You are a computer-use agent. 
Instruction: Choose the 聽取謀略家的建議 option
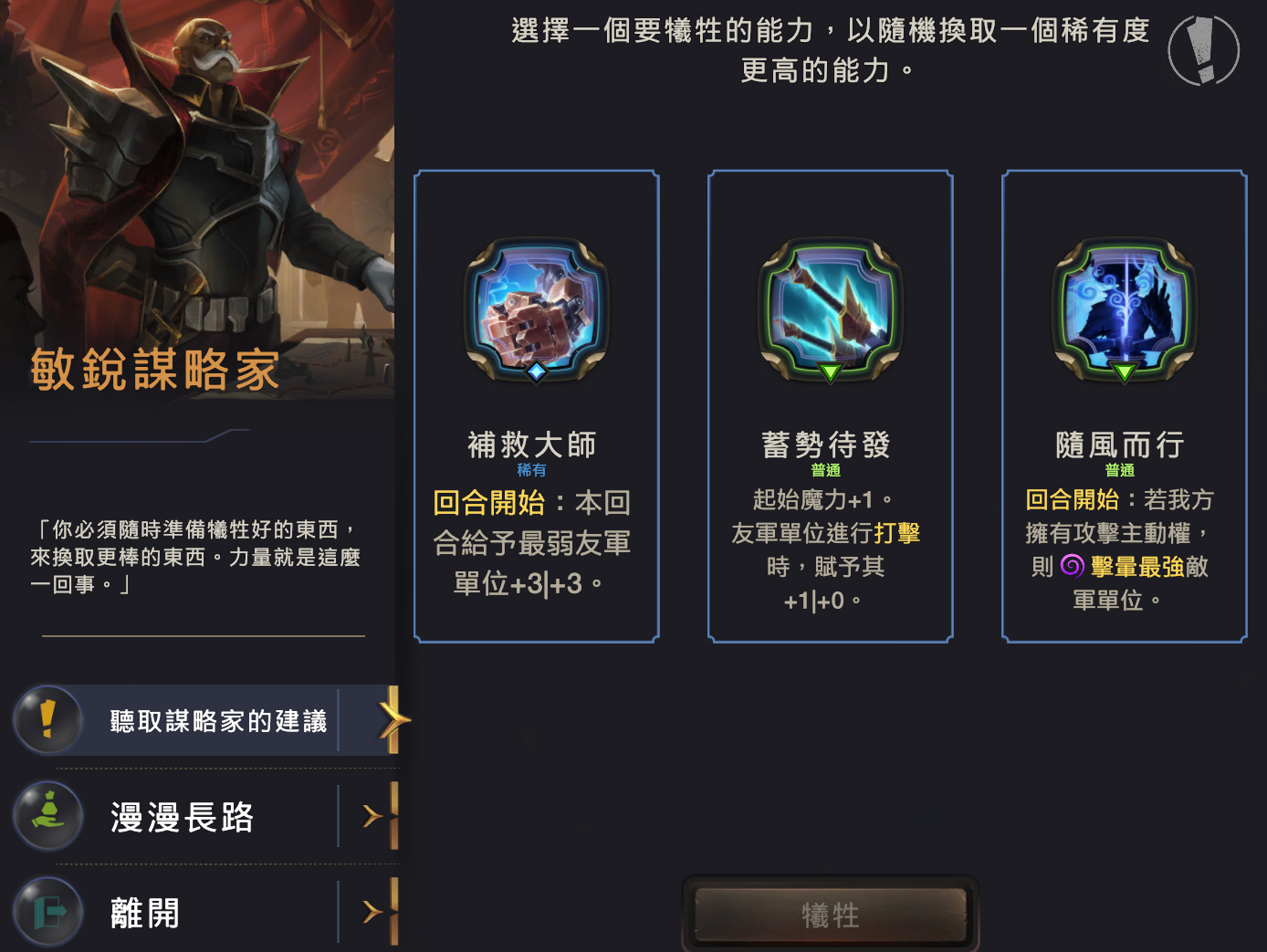click(206, 720)
